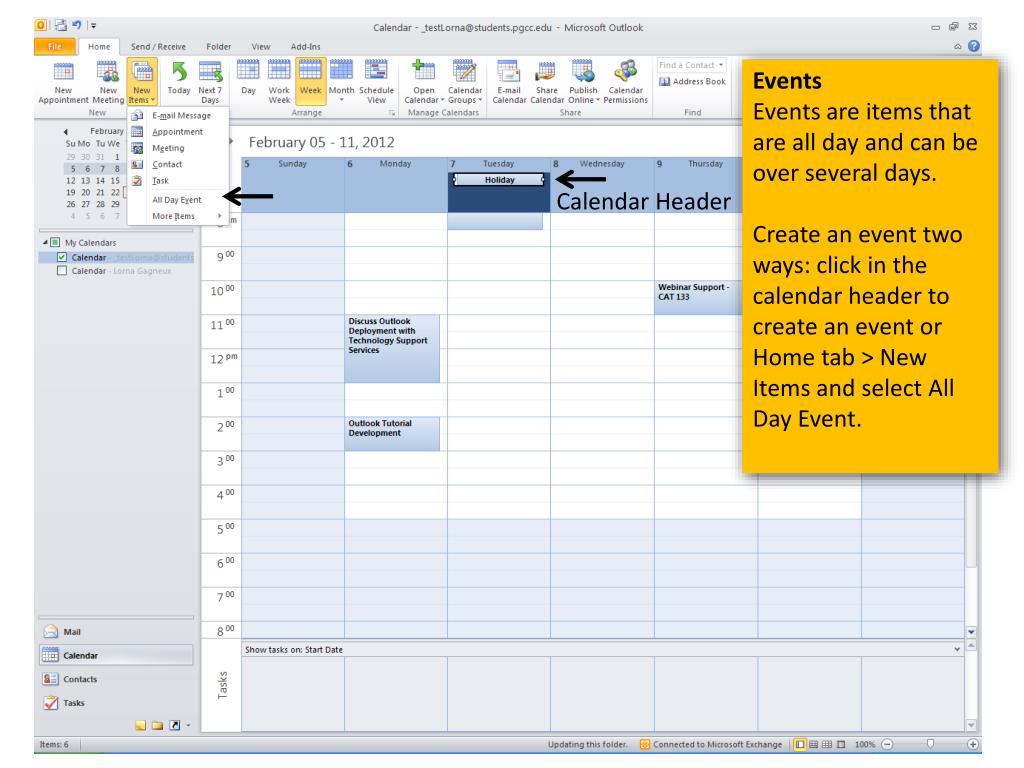
Task: Open the Show tasks on dropdown arrow
Action: (957, 649)
